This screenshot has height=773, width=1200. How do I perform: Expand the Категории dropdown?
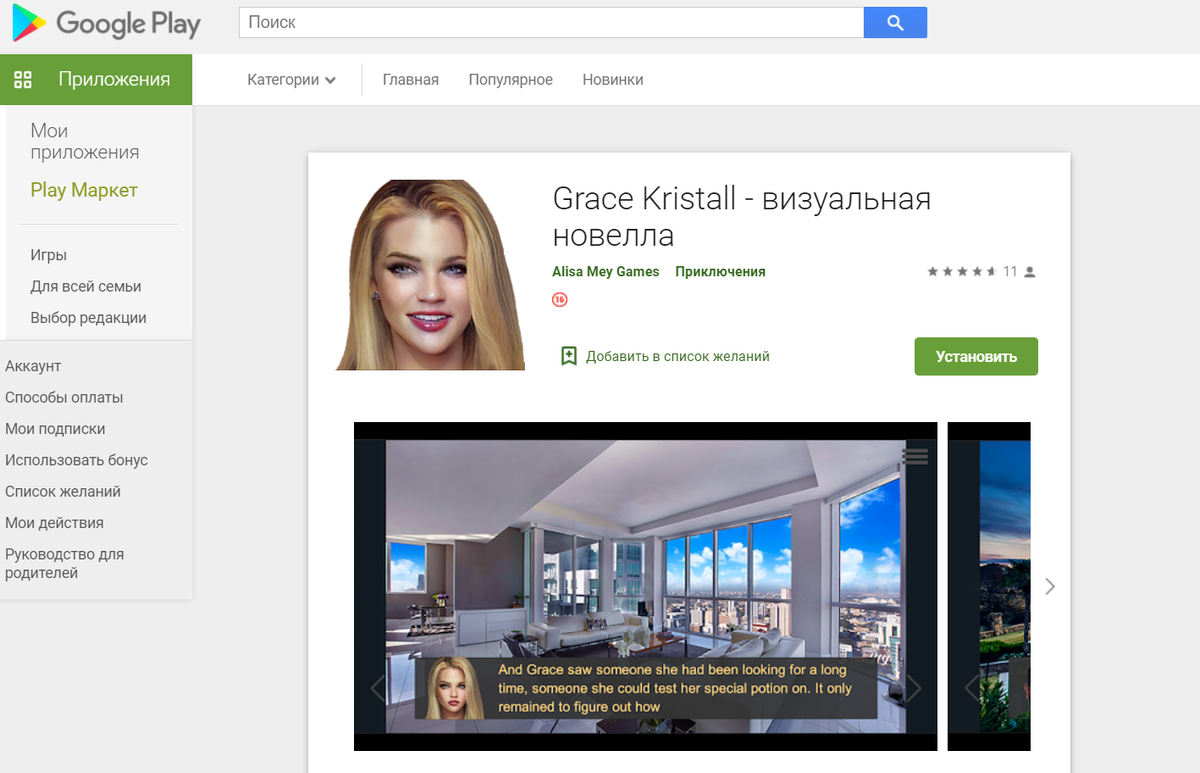point(291,80)
